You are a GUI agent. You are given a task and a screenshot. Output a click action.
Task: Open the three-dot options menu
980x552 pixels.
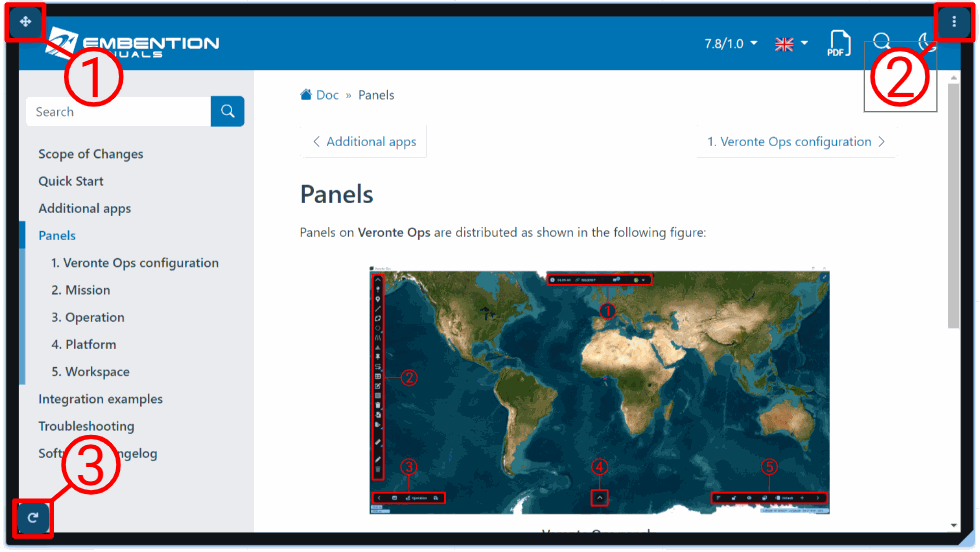[x=954, y=21]
